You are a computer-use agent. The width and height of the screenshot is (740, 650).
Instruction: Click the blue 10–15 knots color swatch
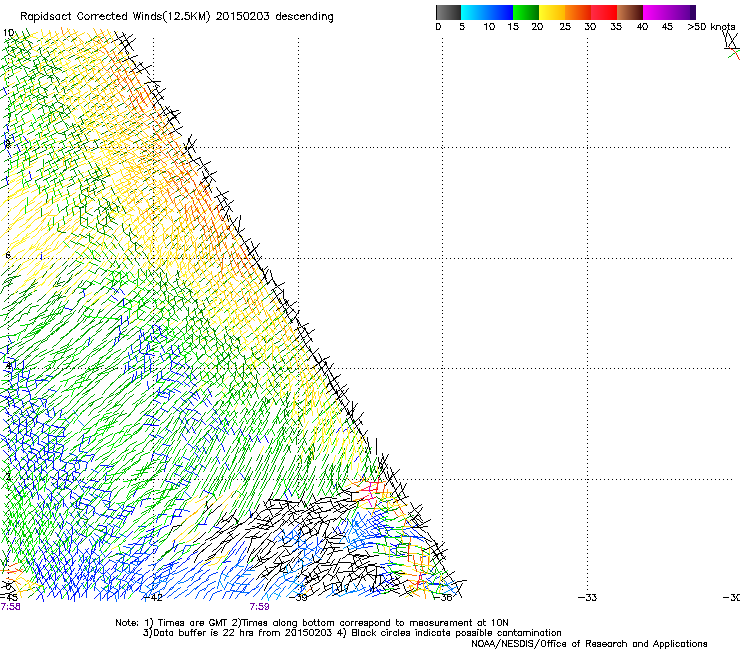tap(500, 12)
